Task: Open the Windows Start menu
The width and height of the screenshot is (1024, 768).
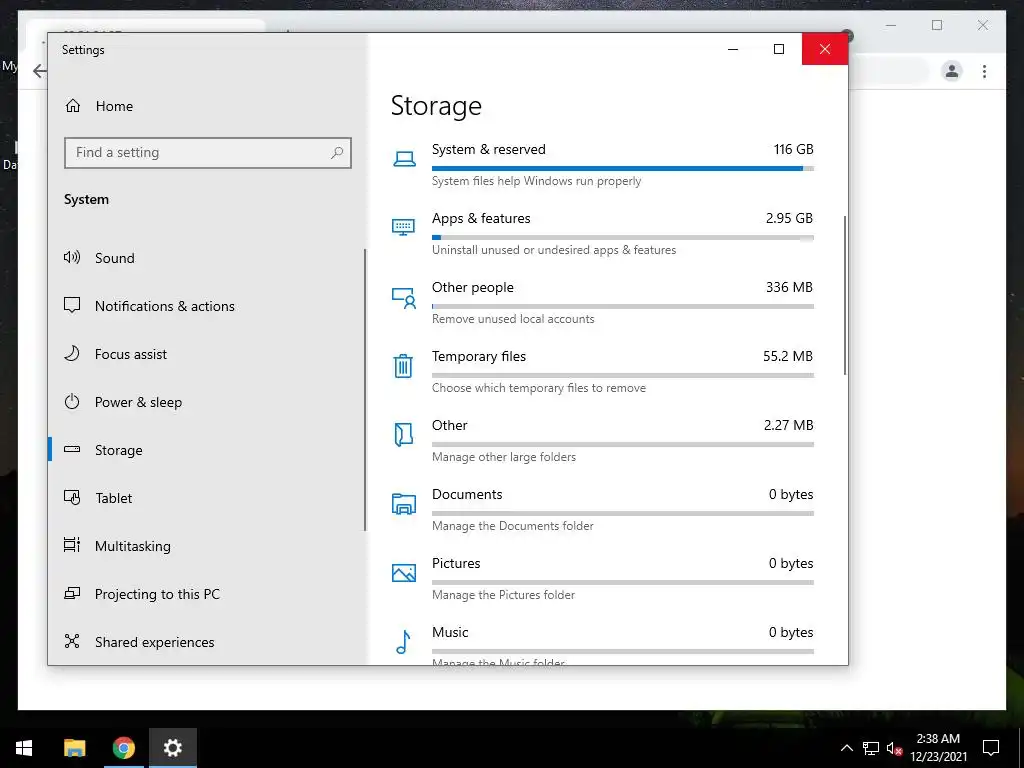Action: [24, 748]
